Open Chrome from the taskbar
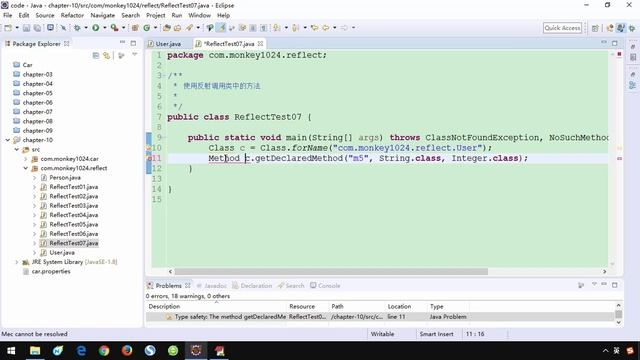Image resolution: width=640 pixels, height=360 pixels. coord(104,351)
